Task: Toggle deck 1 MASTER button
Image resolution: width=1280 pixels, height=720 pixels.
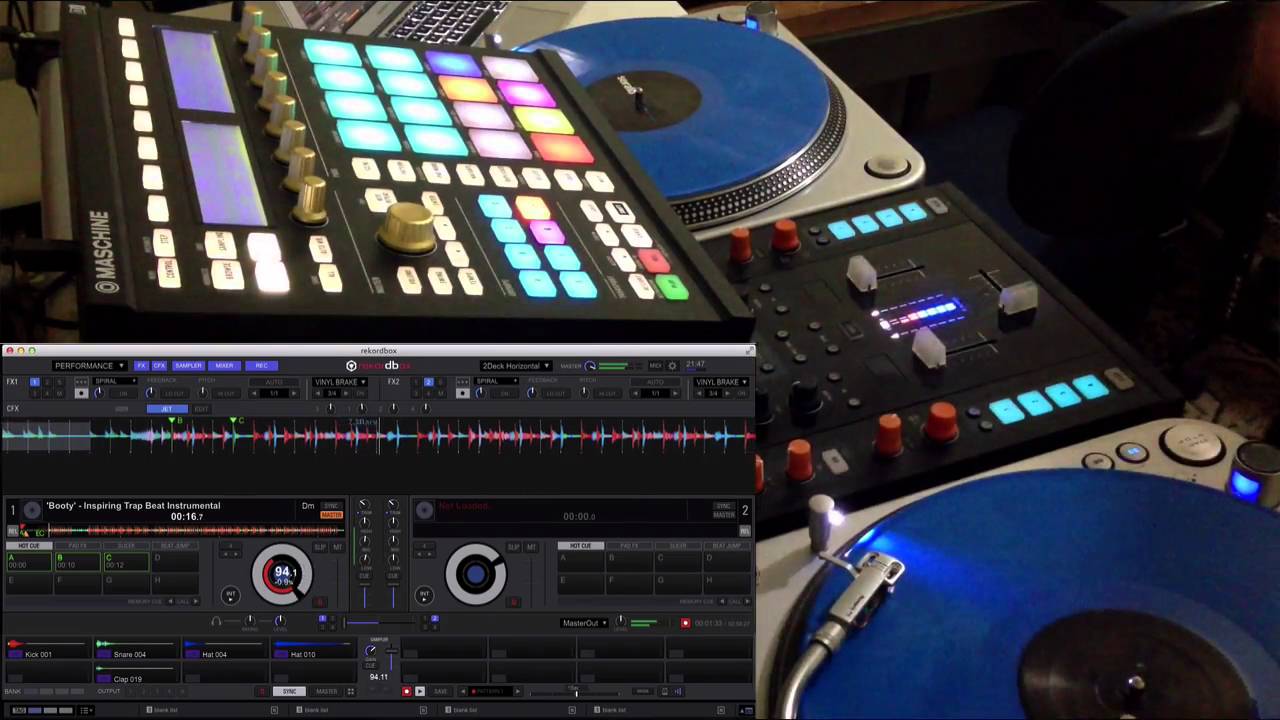Action: coord(332,515)
